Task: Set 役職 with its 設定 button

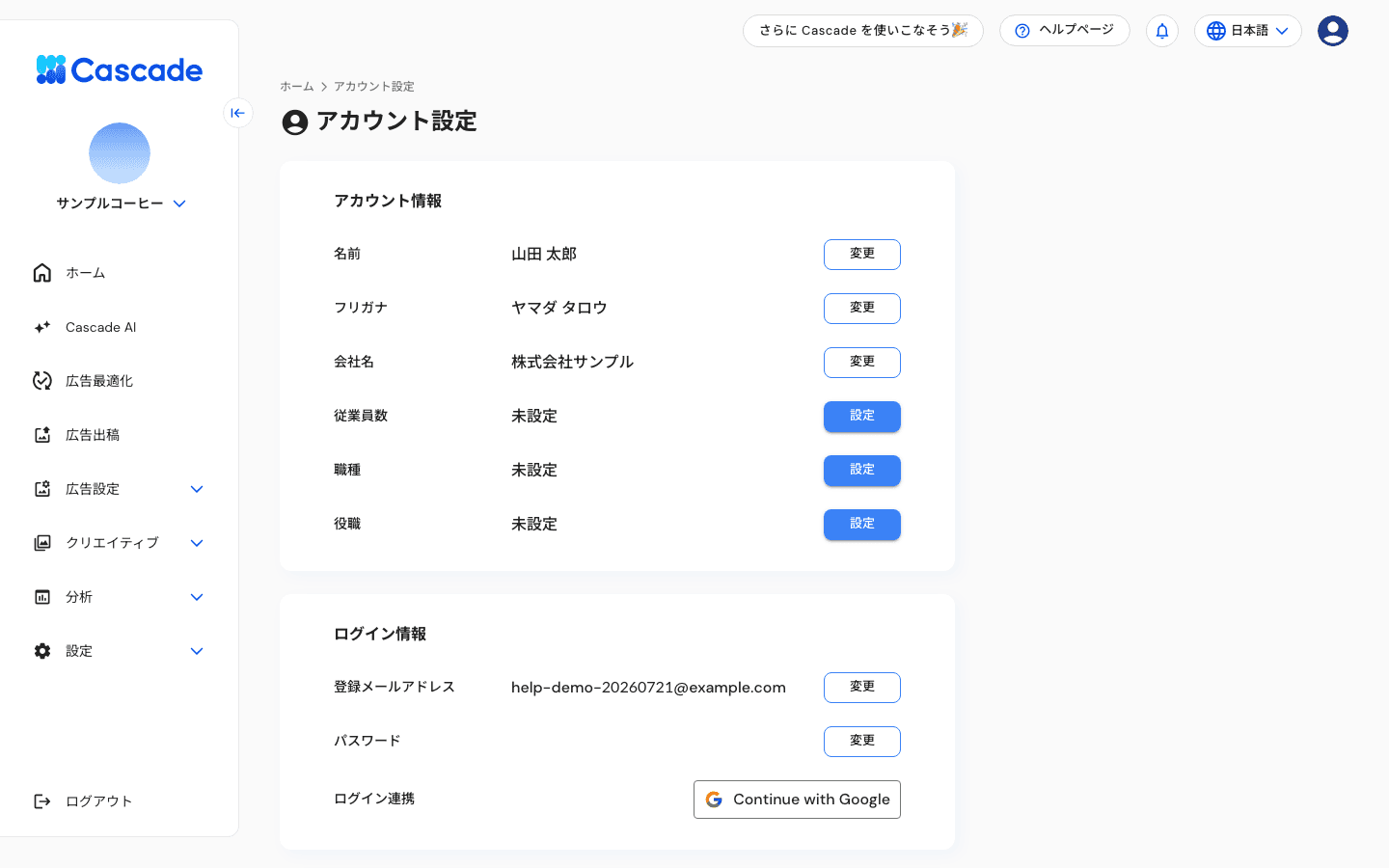Action: (862, 525)
